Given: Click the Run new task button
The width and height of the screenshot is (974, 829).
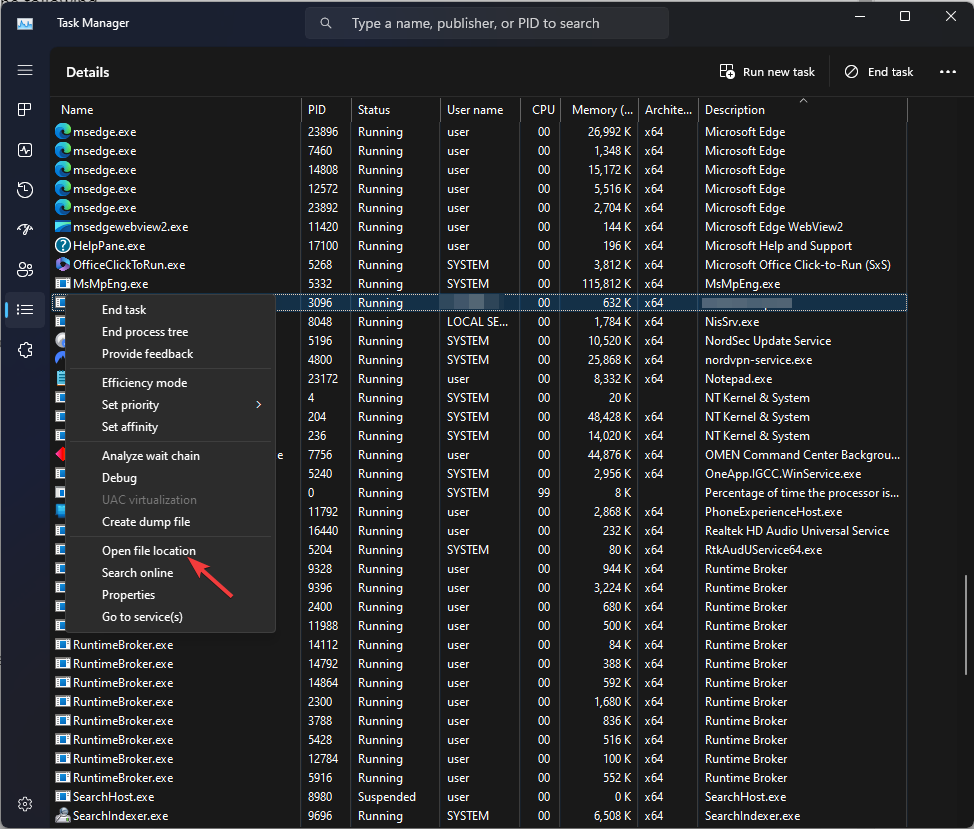Looking at the screenshot, I should pyautogui.click(x=768, y=71).
